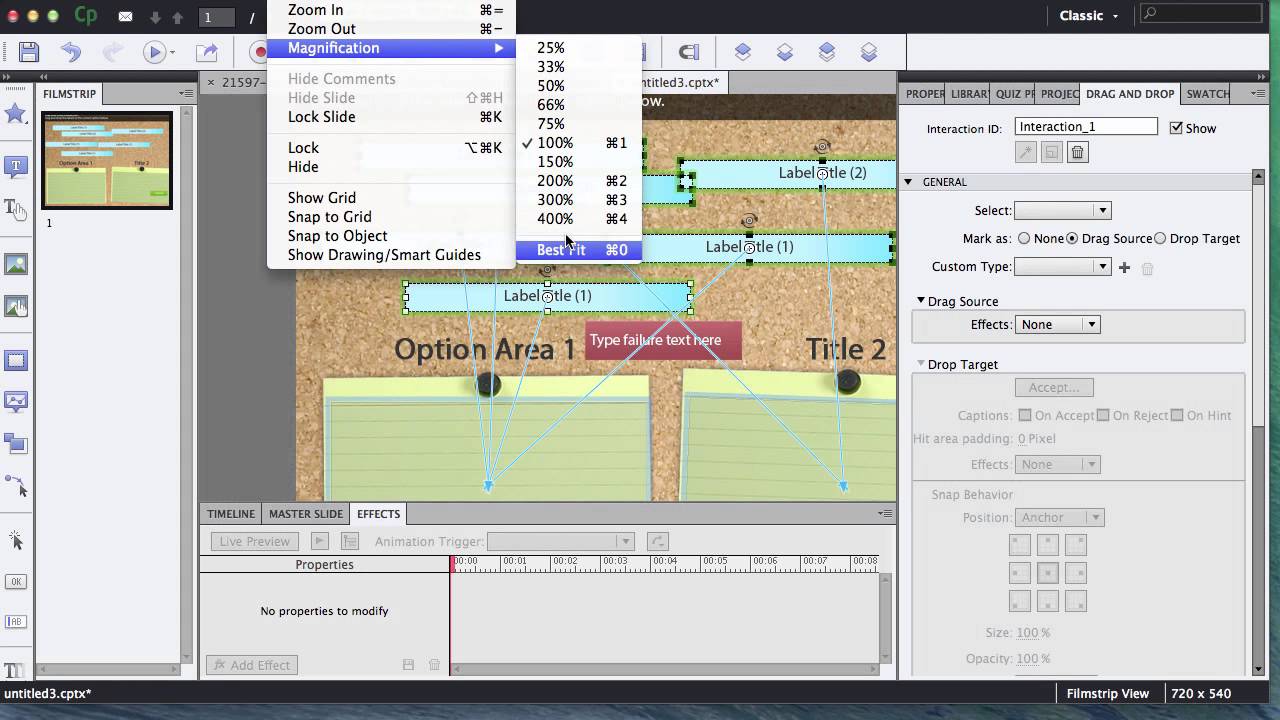1280x720 pixels.
Task: Expand the Drop Target section
Action: click(921, 364)
